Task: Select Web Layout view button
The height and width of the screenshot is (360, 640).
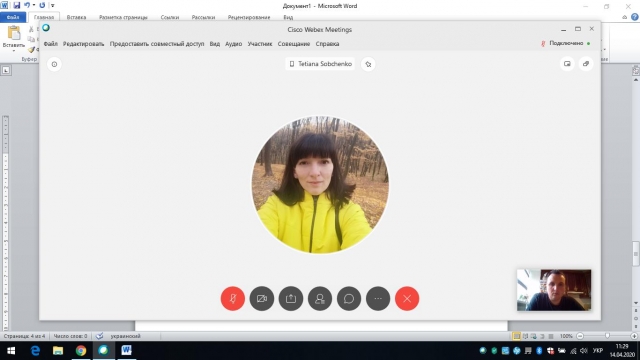Action: click(533, 336)
